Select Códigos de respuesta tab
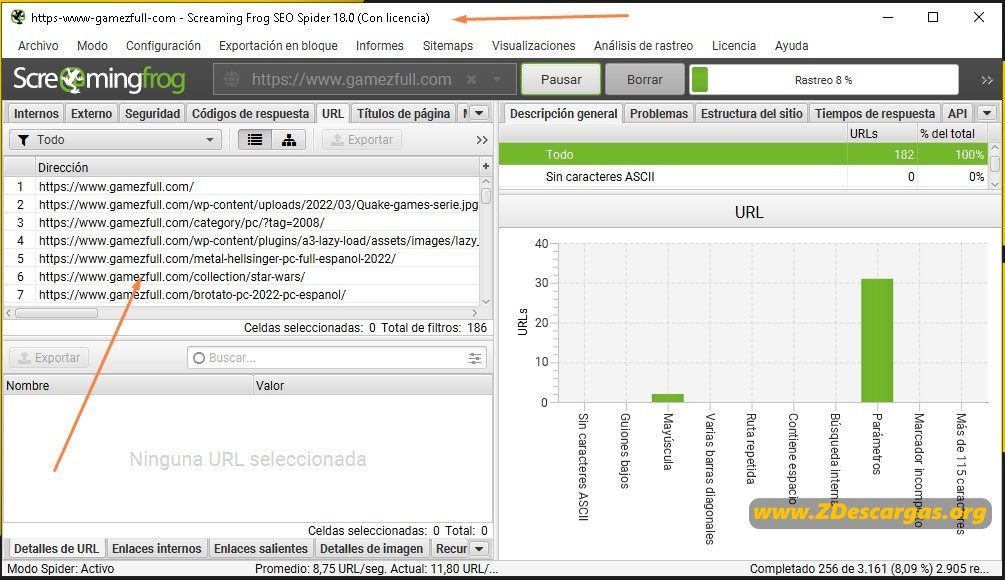This screenshot has width=1005, height=580. click(x=250, y=113)
